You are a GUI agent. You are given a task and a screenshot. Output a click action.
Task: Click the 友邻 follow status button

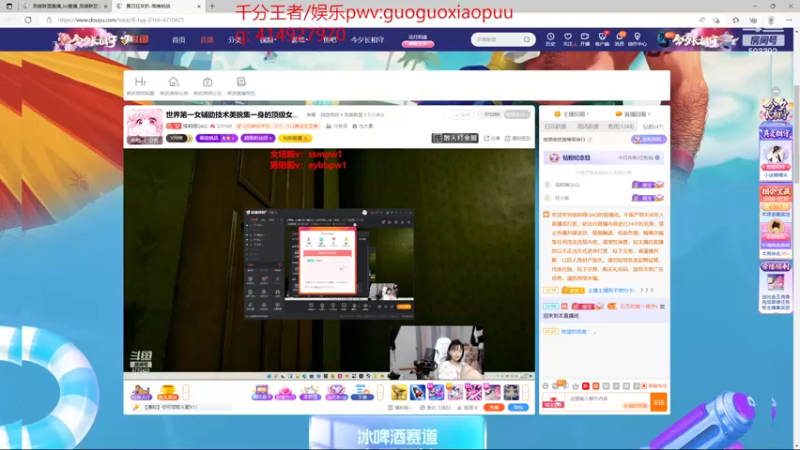462,115
